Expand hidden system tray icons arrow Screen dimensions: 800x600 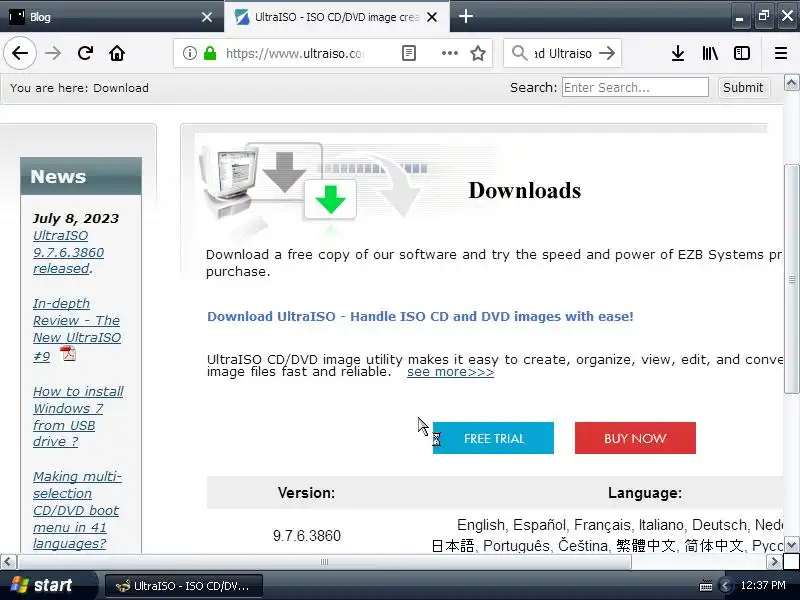tap(724, 586)
